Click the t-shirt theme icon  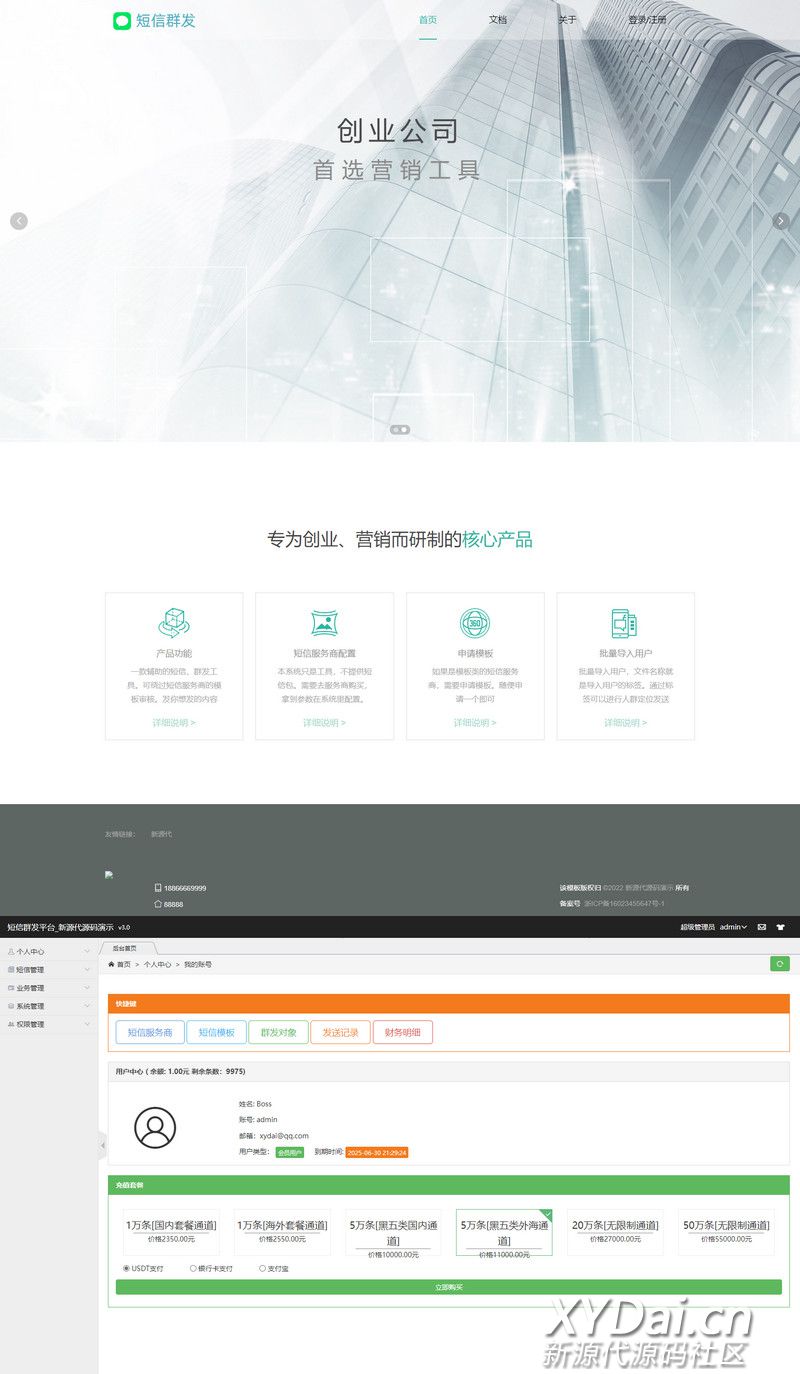(780, 927)
